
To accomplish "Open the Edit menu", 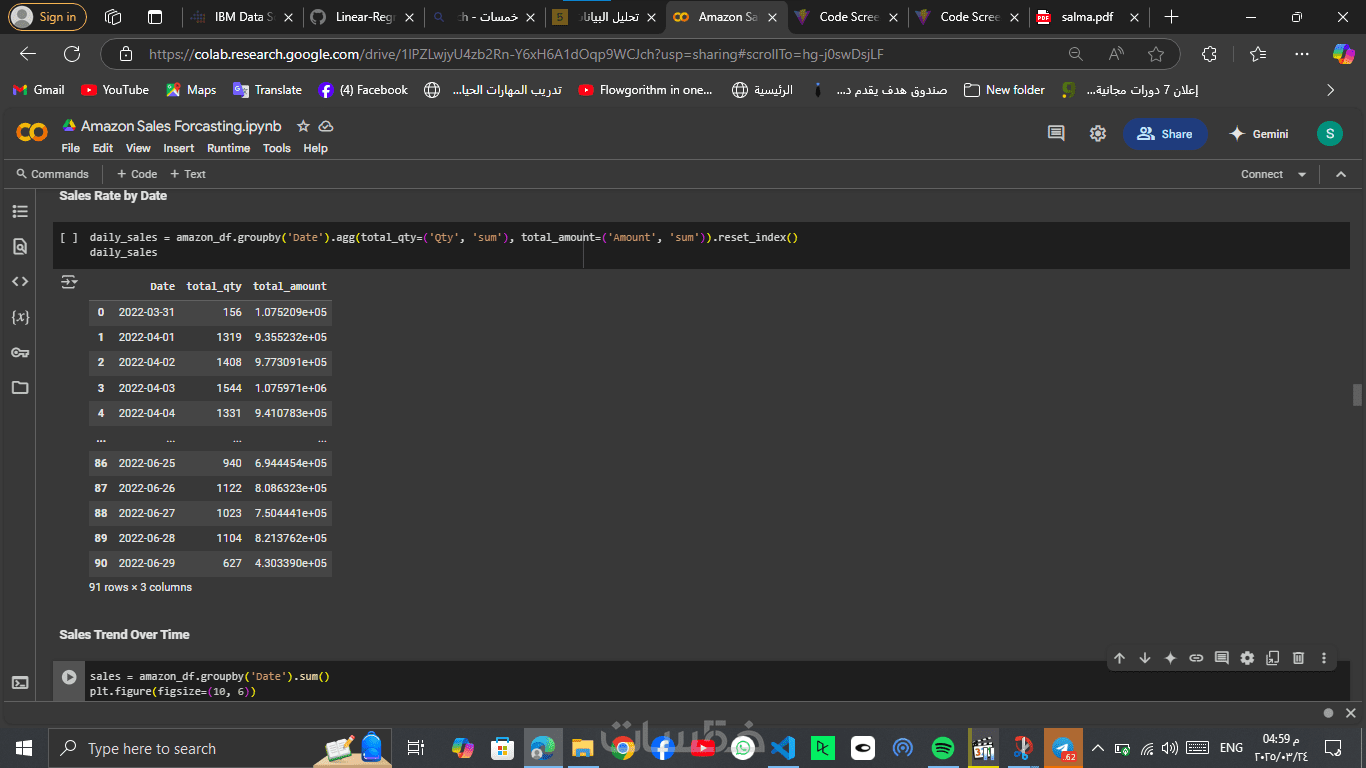I will [x=103, y=148].
